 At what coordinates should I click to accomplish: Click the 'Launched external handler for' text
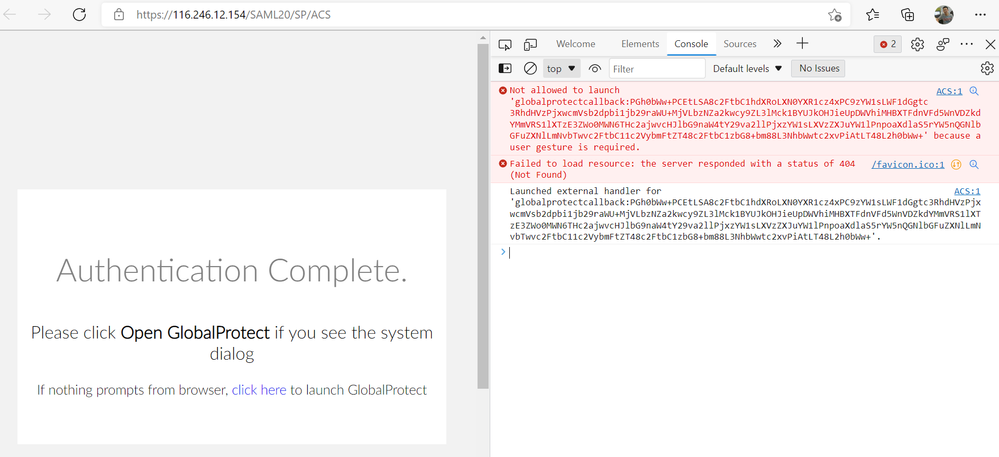(586, 191)
